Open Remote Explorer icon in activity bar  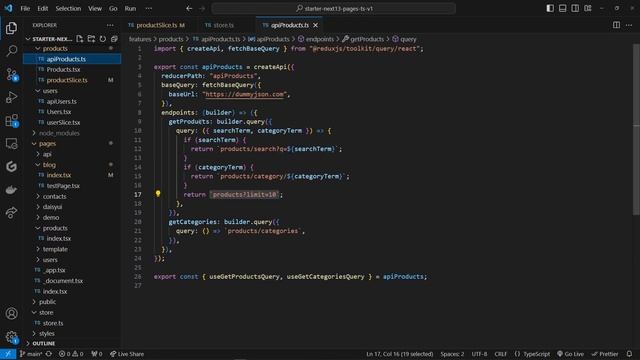11,144
